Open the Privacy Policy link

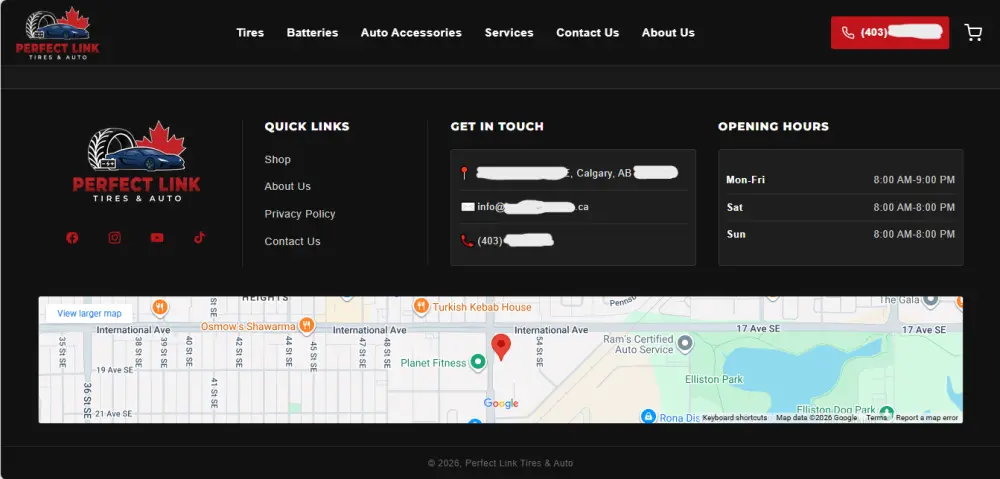click(x=300, y=214)
